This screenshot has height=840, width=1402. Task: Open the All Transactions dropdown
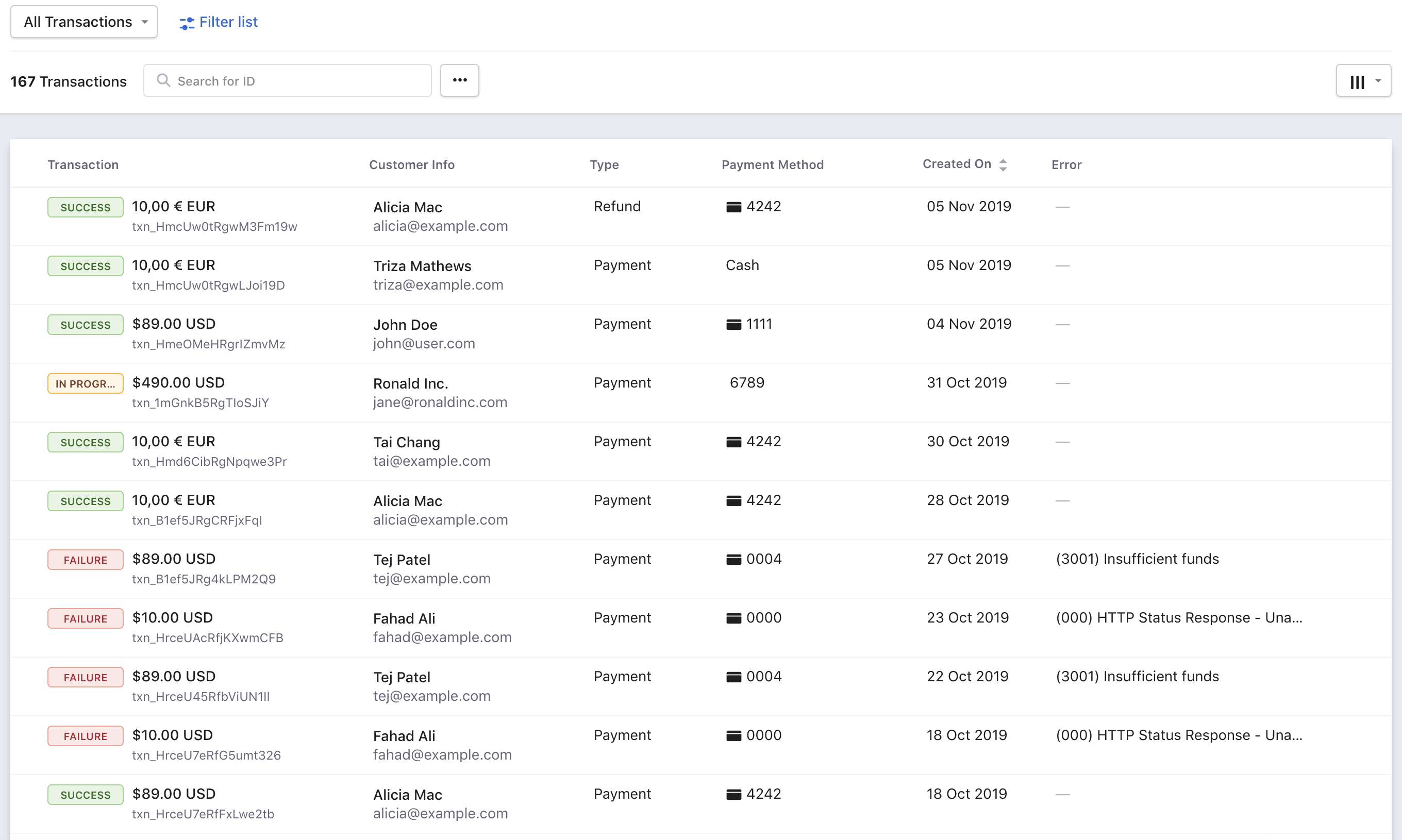coord(83,22)
